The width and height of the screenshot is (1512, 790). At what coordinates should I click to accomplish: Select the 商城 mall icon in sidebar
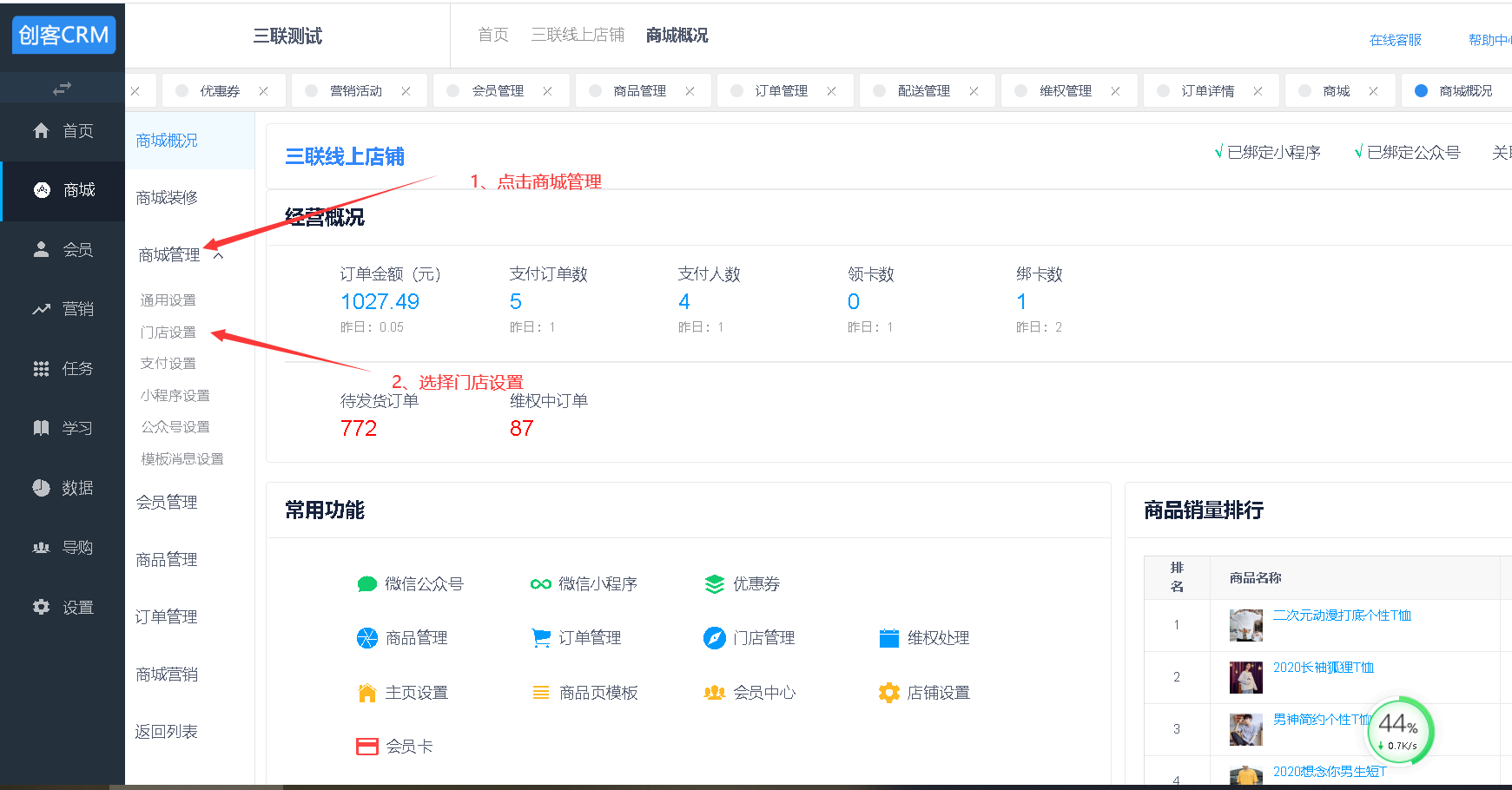[42, 190]
